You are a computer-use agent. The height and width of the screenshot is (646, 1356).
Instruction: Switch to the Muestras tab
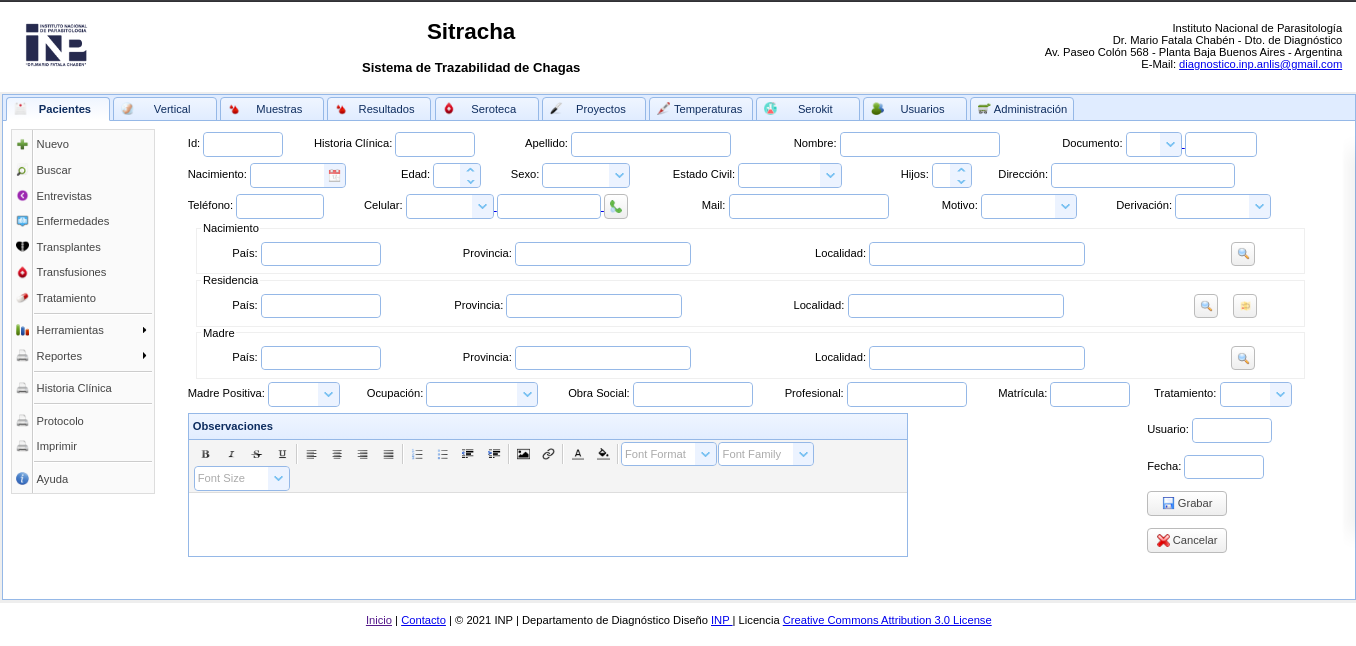click(272, 109)
